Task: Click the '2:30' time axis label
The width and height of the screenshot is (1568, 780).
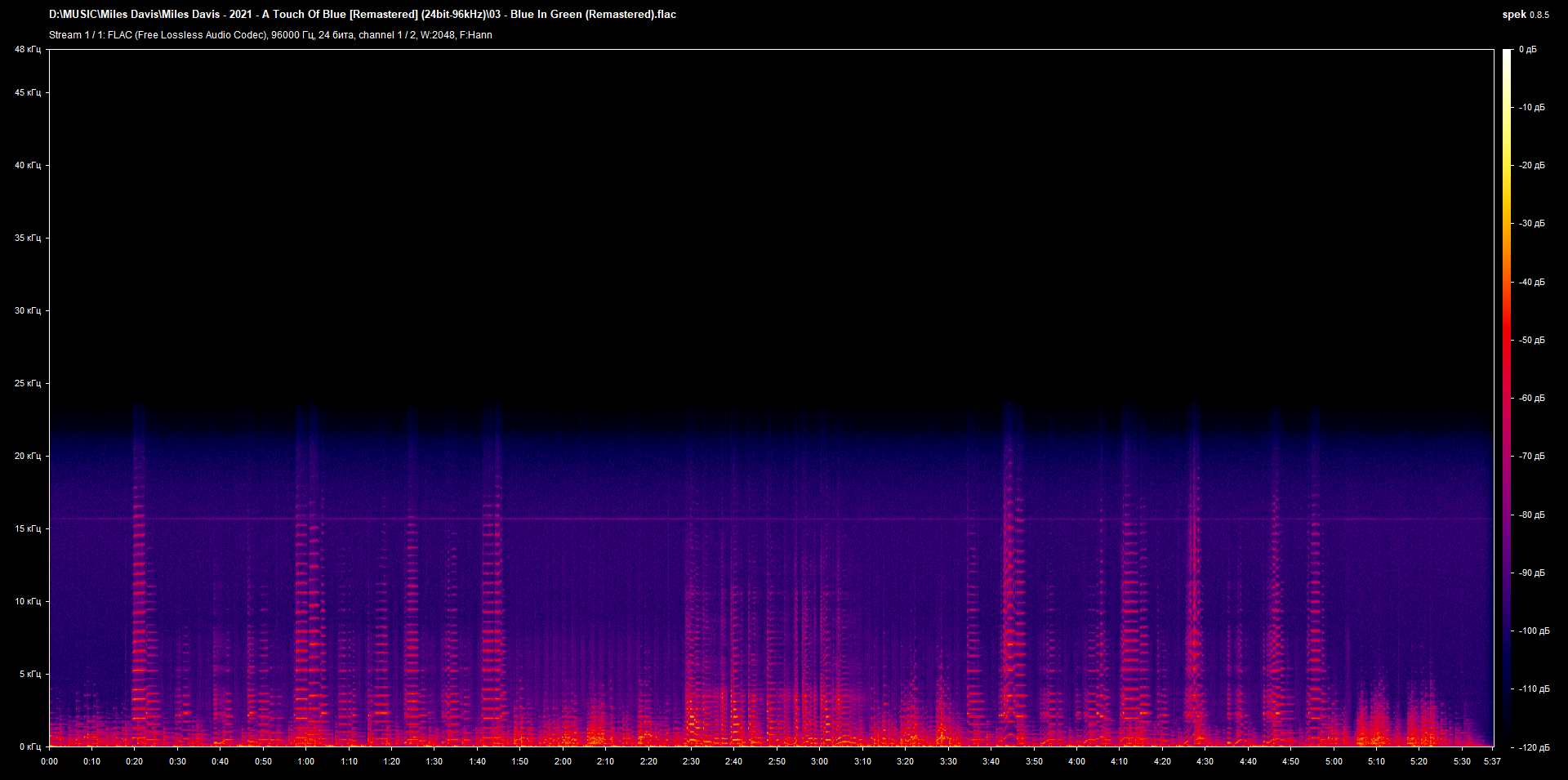Action: pos(692,762)
